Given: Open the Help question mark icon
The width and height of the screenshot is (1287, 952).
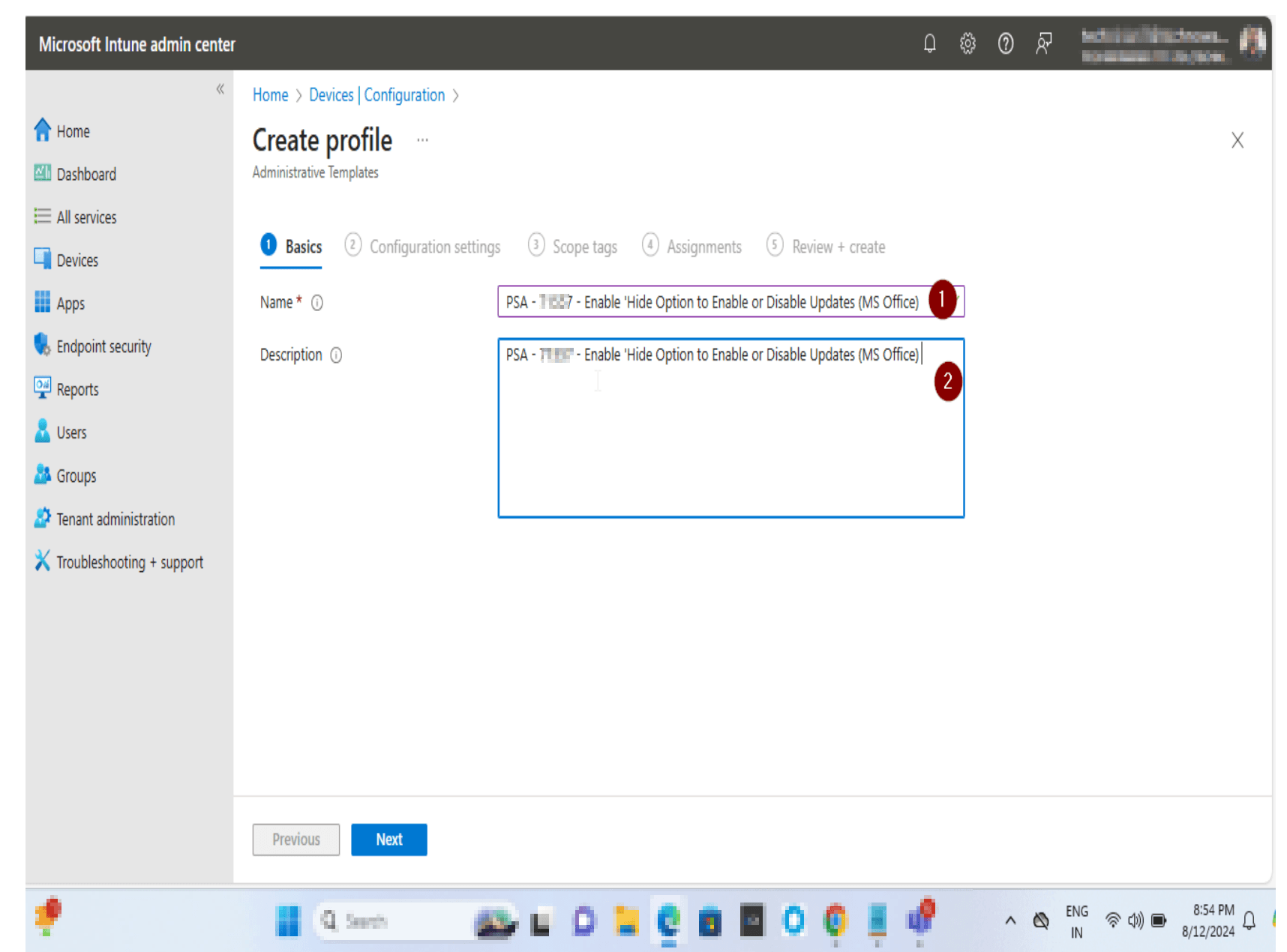Looking at the screenshot, I should pos(1006,43).
